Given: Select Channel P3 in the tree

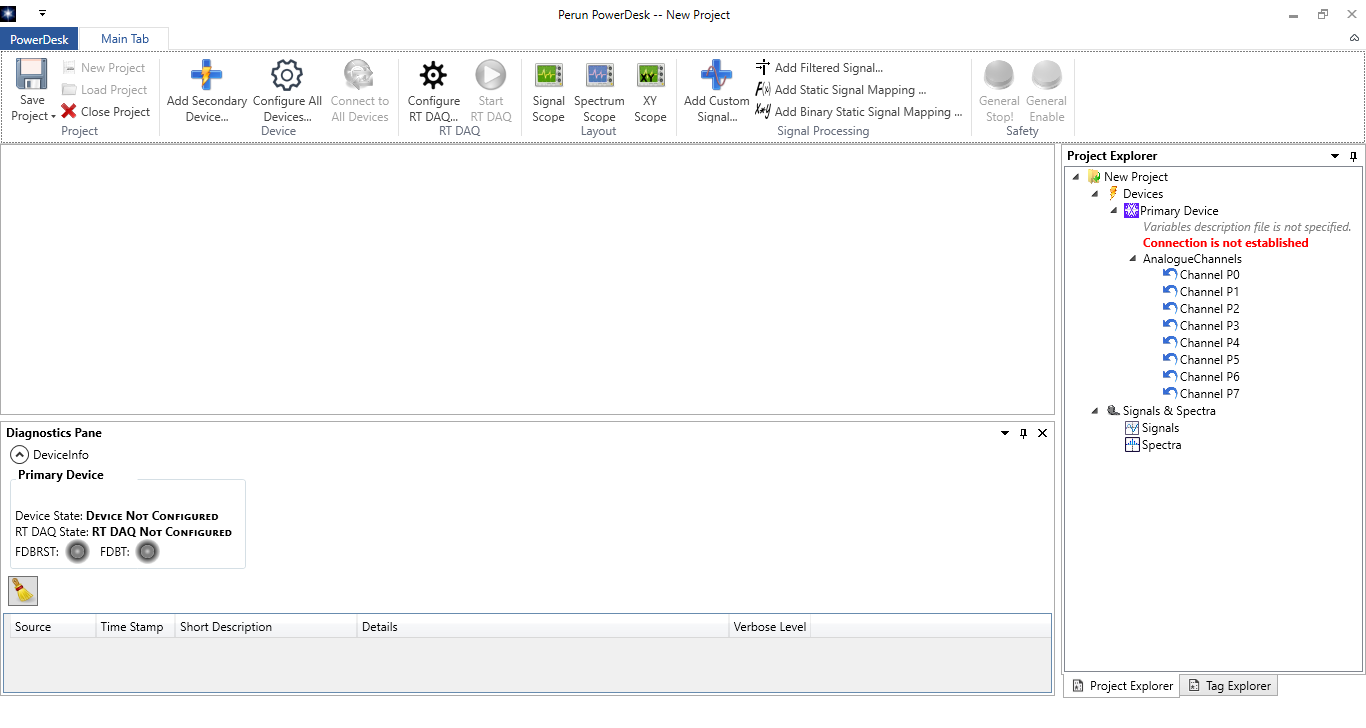Looking at the screenshot, I should coord(1208,326).
